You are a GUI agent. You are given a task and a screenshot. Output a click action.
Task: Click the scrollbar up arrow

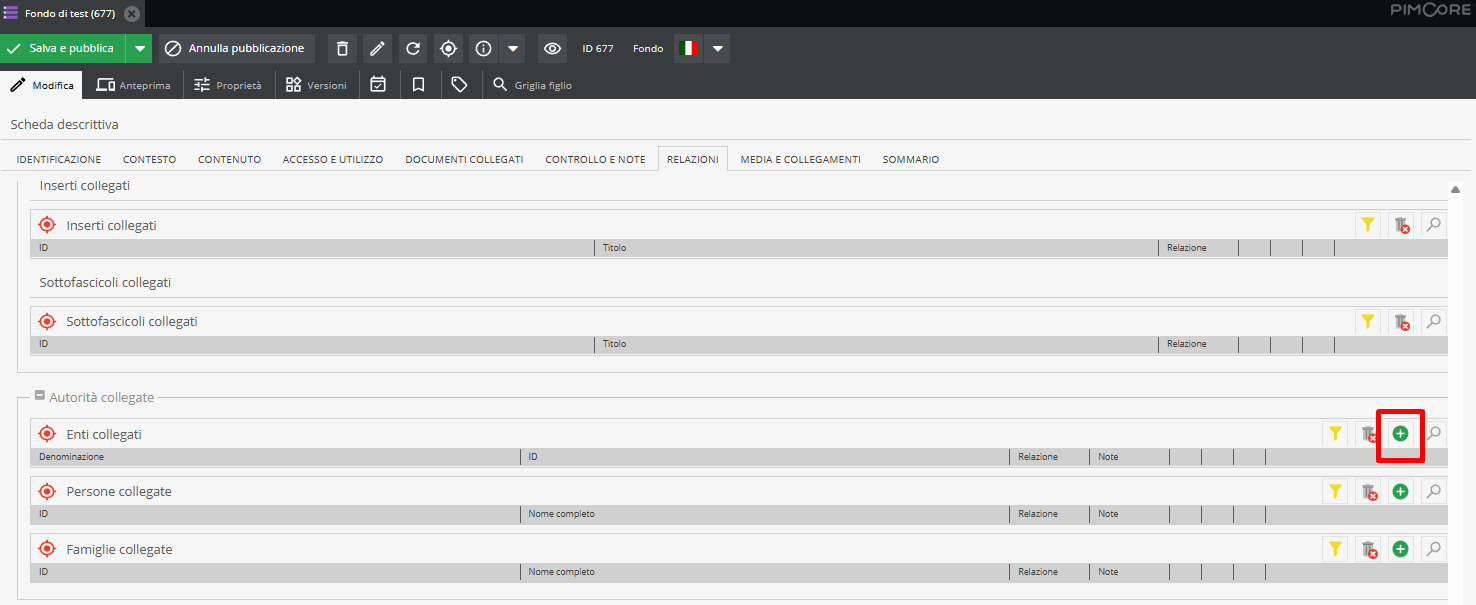point(1455,189)
